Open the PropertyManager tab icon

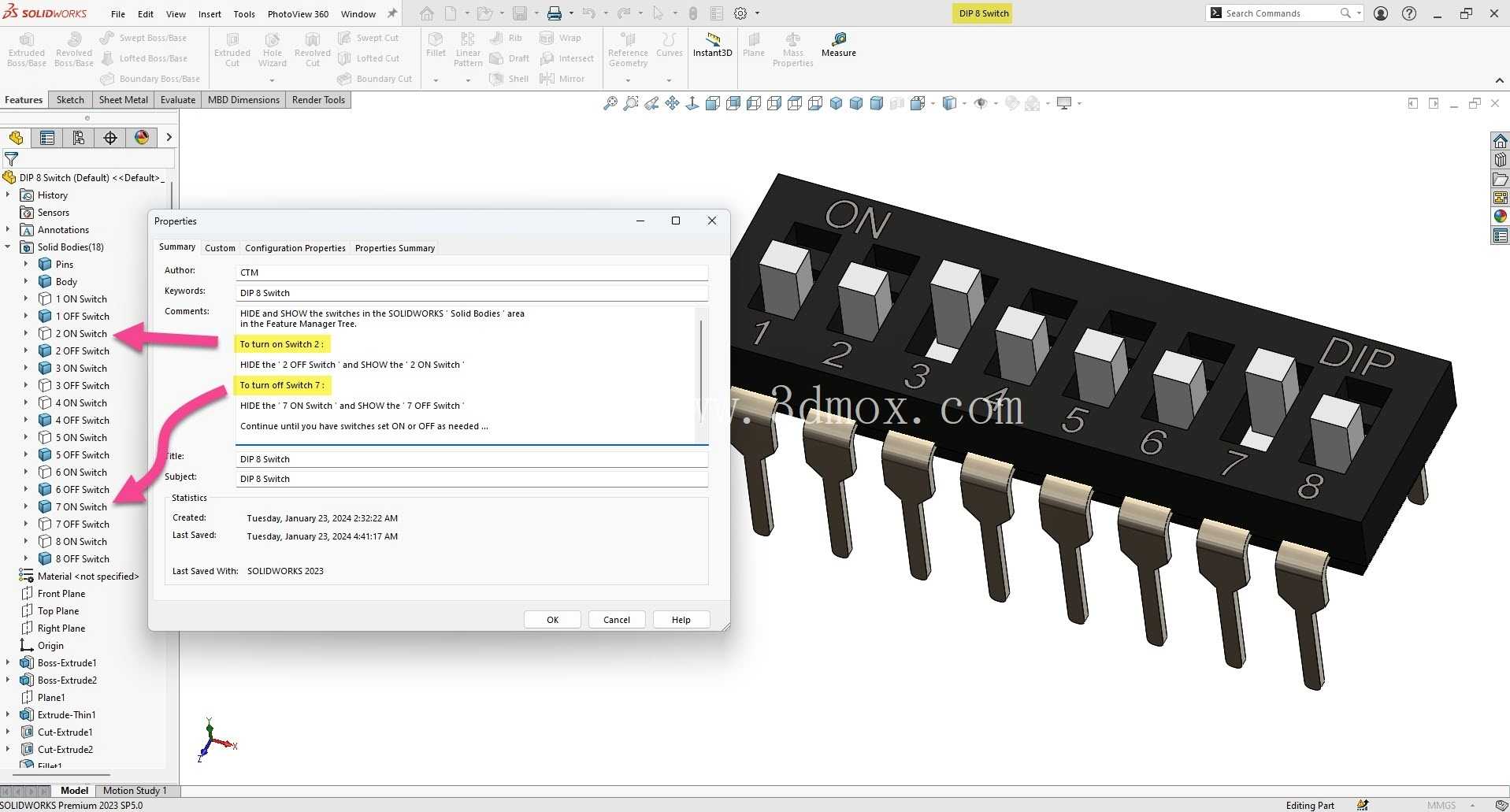47,138
